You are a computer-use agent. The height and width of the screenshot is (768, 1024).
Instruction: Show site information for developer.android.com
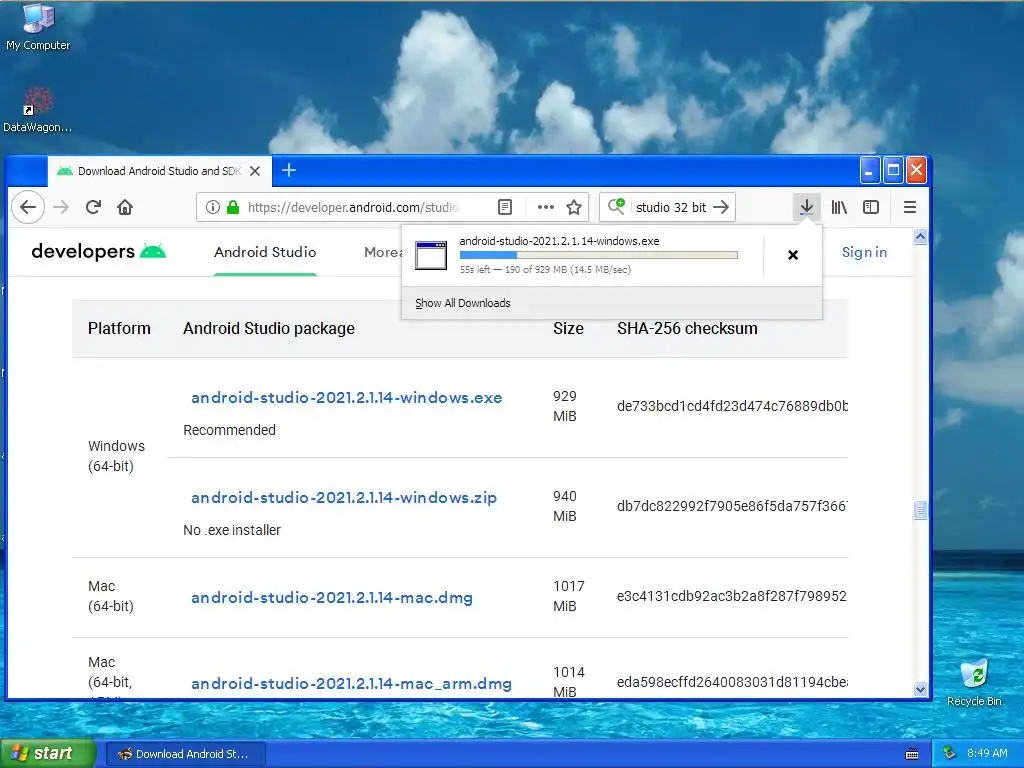(x=212, y=208)
